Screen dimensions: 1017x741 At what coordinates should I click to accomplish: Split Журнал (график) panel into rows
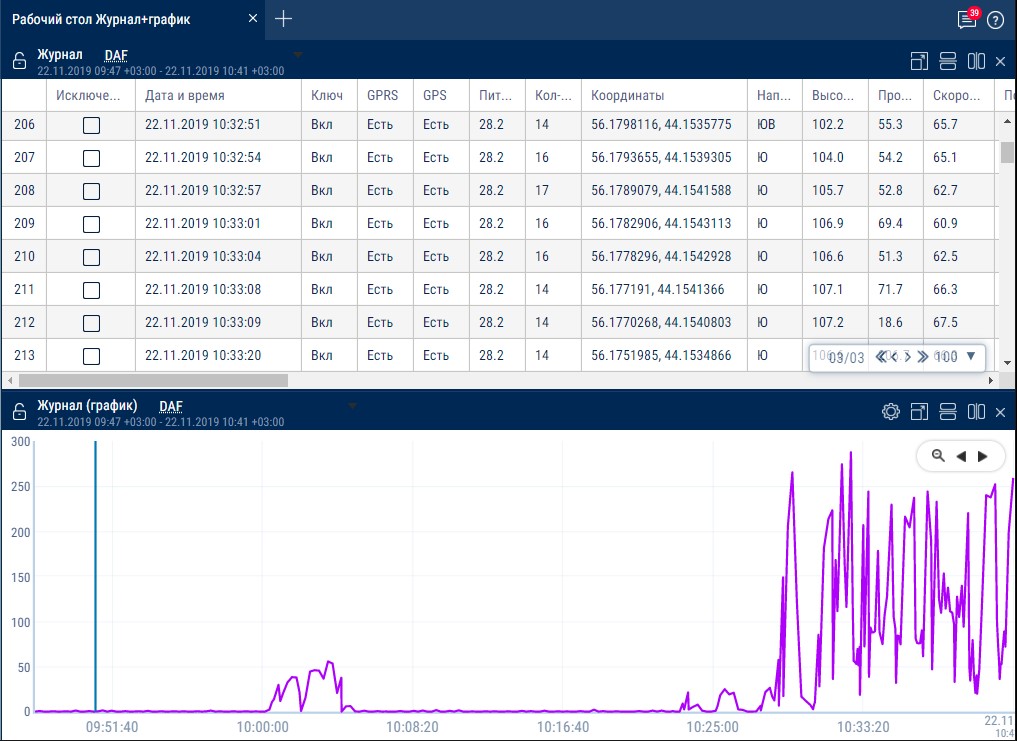948,411
